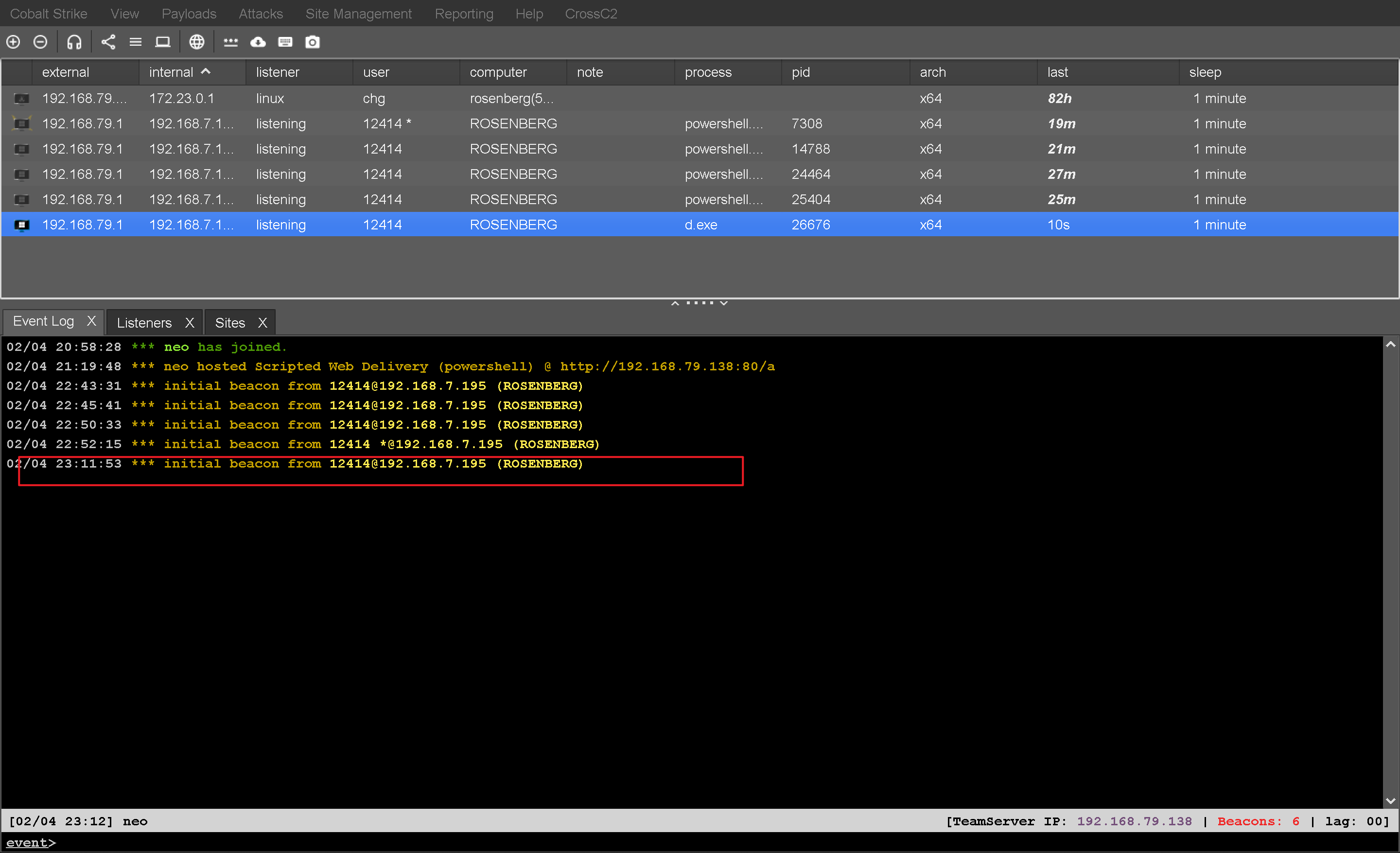Expand the beacon table using divider down arrow

point(724,303)
